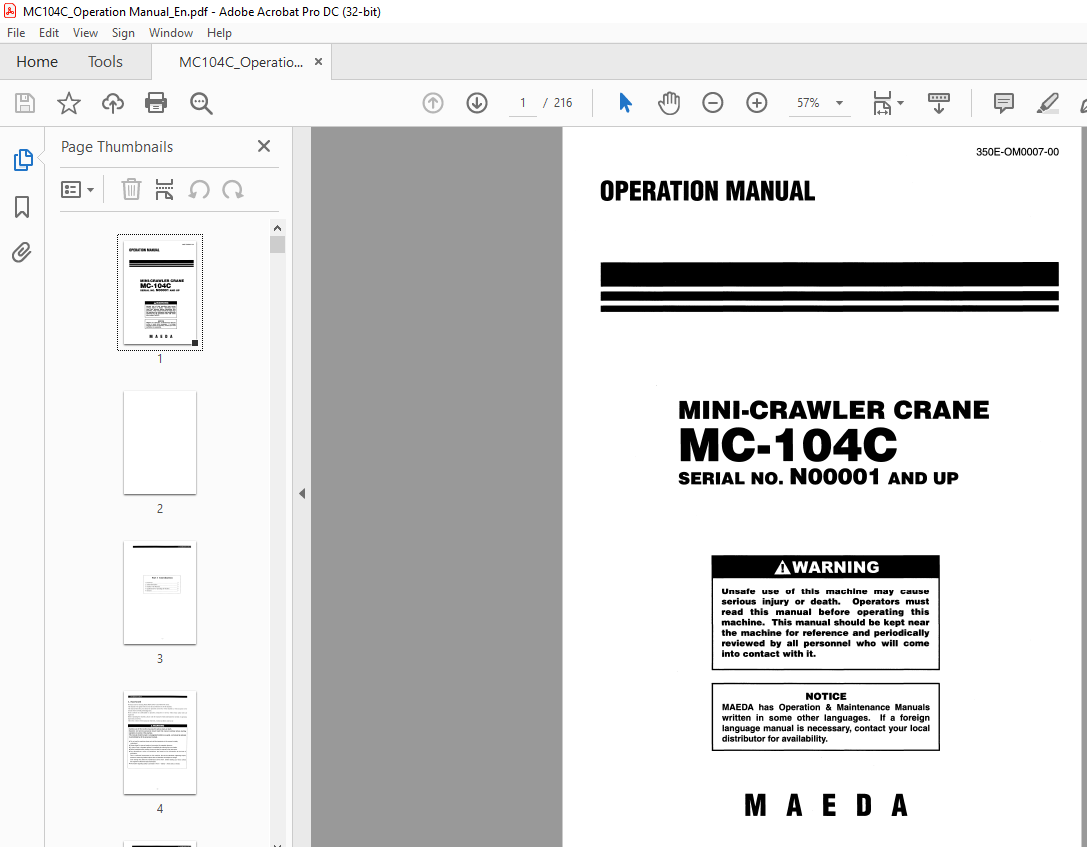Open the Sign menu
Image resolution: width=1087 pixels, height=847 pixels.
[123, 33]
